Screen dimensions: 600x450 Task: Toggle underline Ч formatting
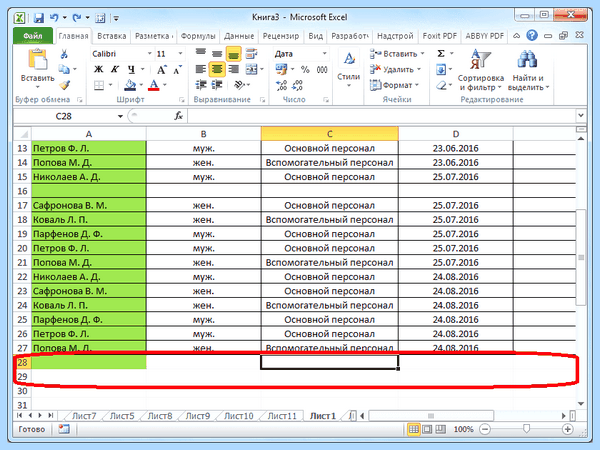point(131,69)
